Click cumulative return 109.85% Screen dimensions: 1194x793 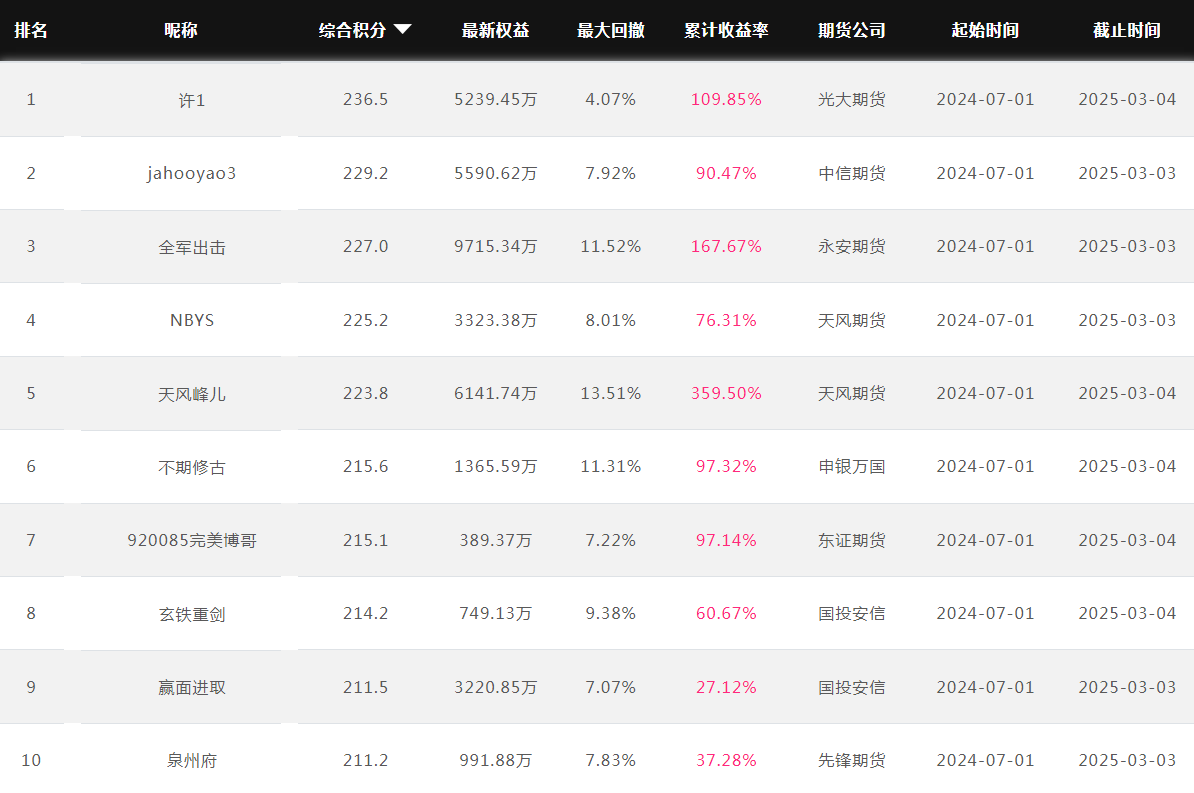pos(726,100)
